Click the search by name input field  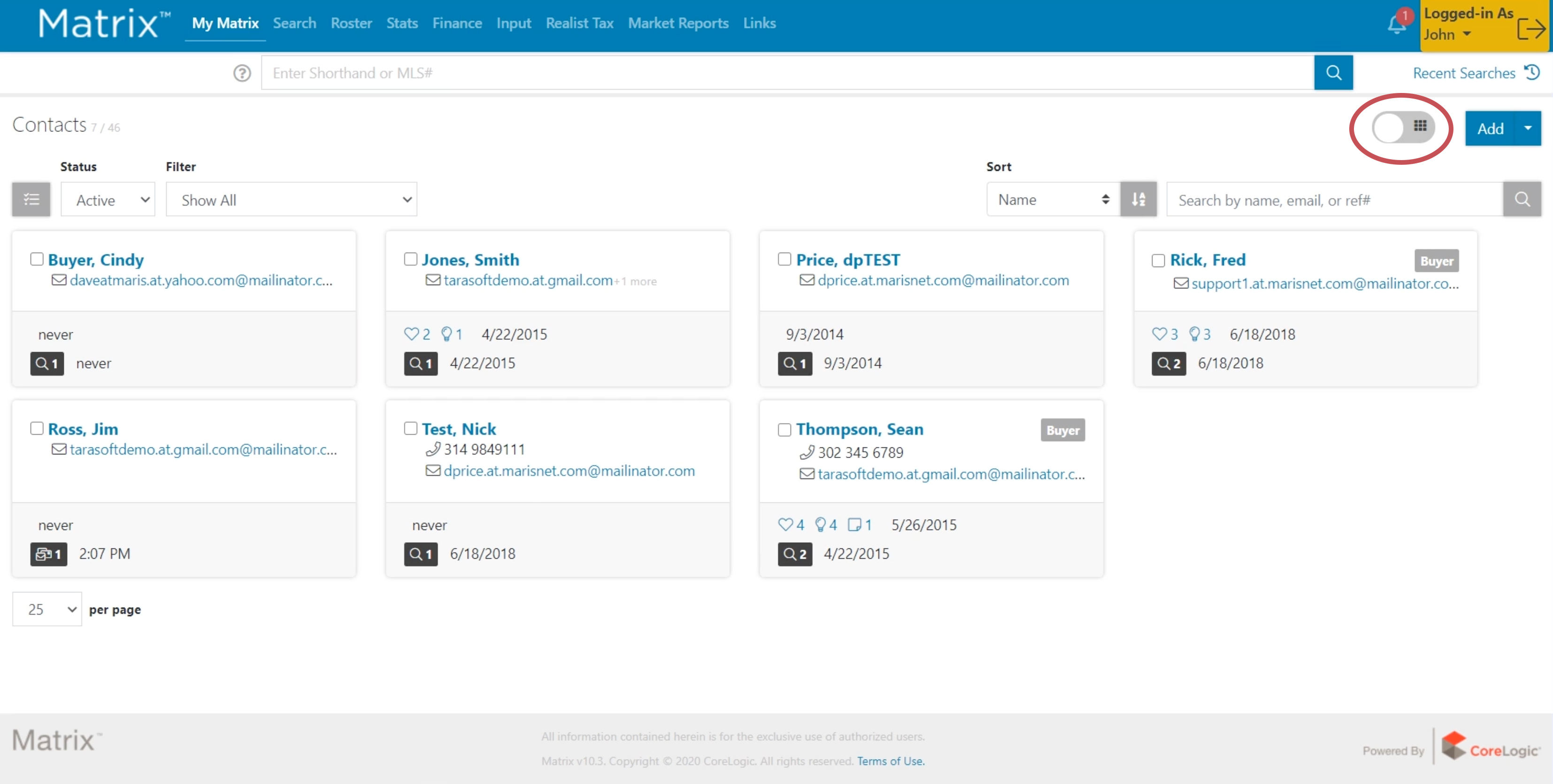click(1334, 200)
